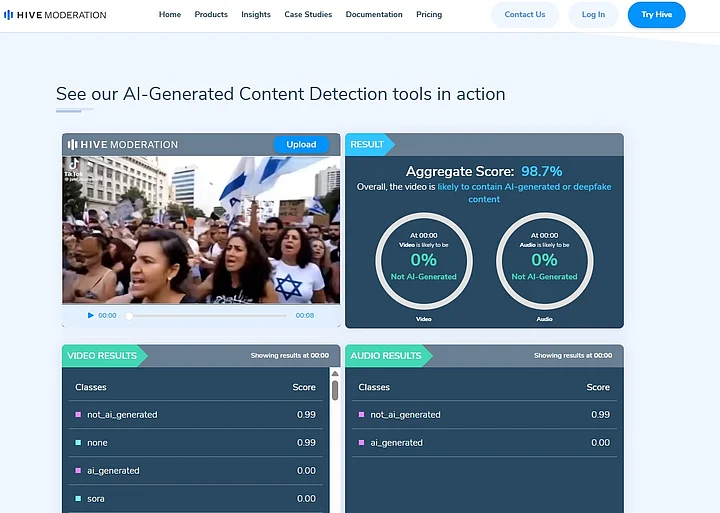Go to Case Studies page
Viewport: 720px width, 513px height.
click(308, 15)
